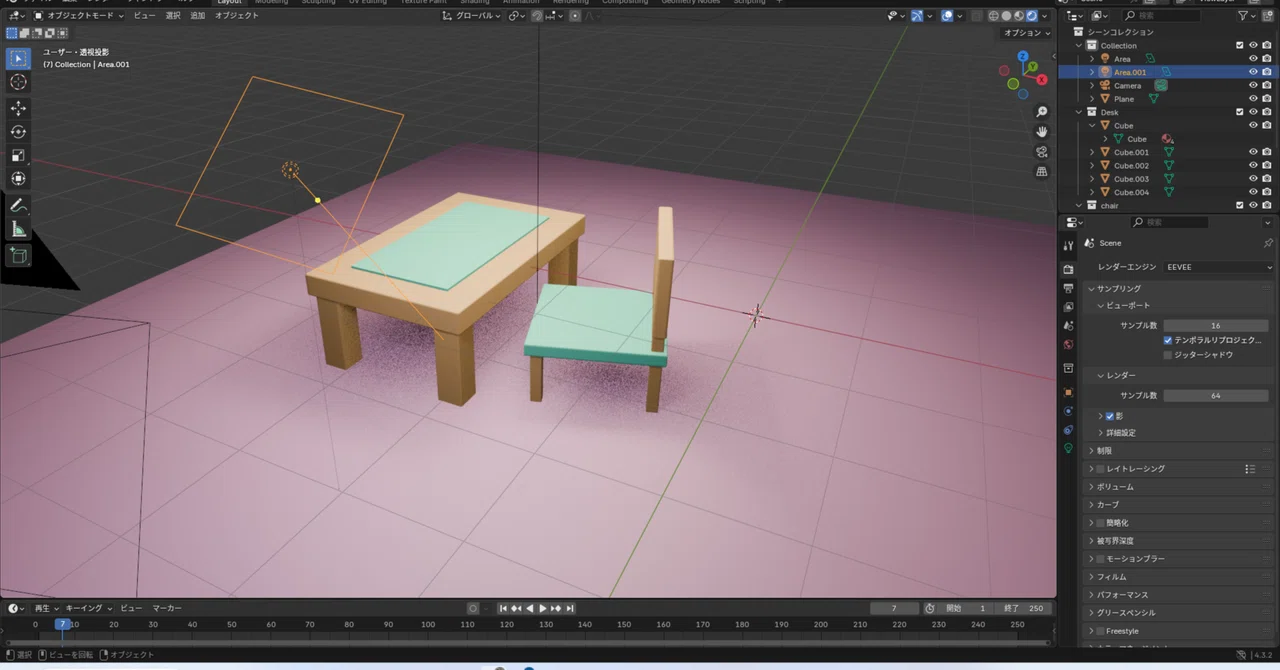Open the オブジェクトモード dropdown
This screenshot has width=1280, height=670.
pyautogui.click(x=79, y=15)
